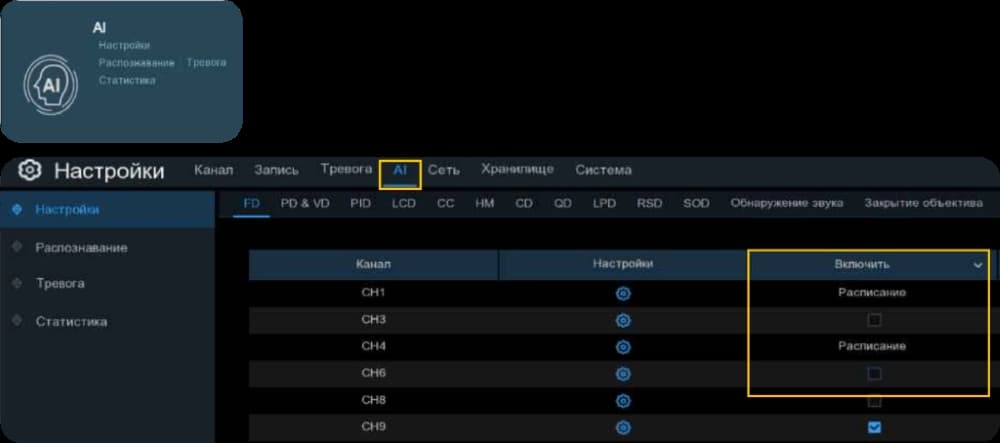Open CH8 settings gear icon
Screen dimensions: 1000x443
tap(623, 400)
